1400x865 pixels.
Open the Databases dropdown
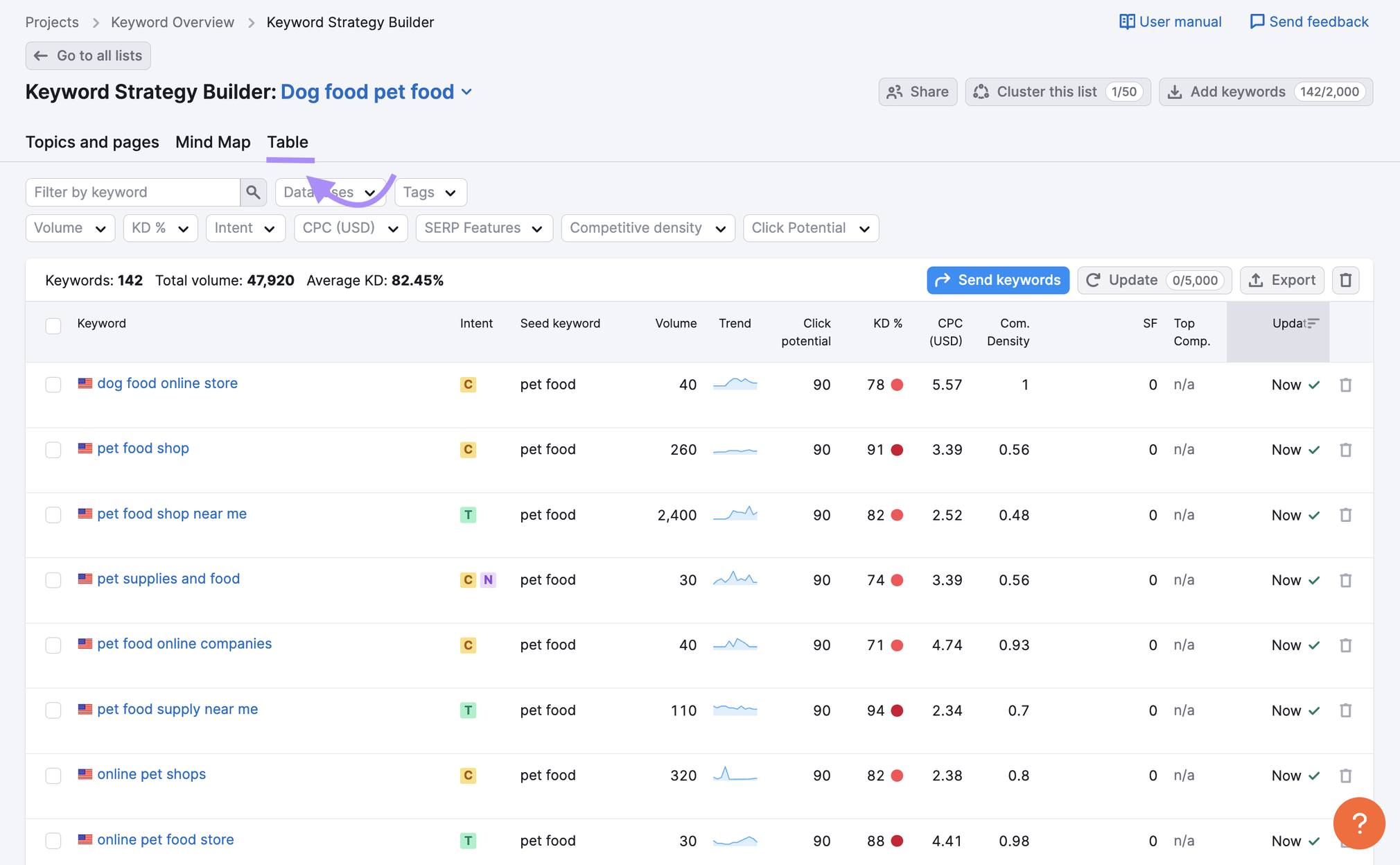coord(330,192)
